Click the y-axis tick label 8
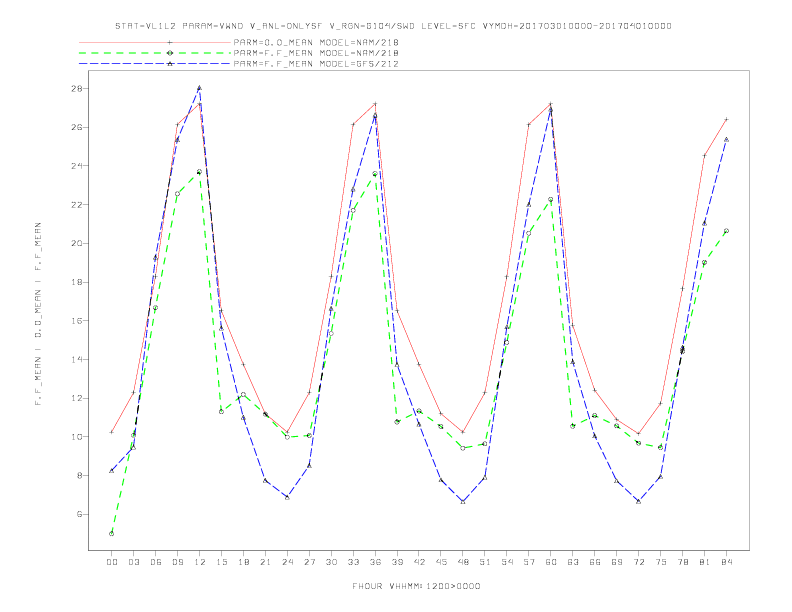The height and width of the screenshot is (612, 792). [80, 476]
